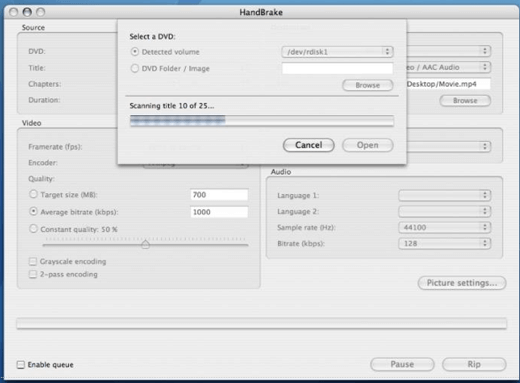Screen dimensions: 520x383
Task: Open the audio Bitrate (kbps) dropdown
Action: click(x=445, y=243)
